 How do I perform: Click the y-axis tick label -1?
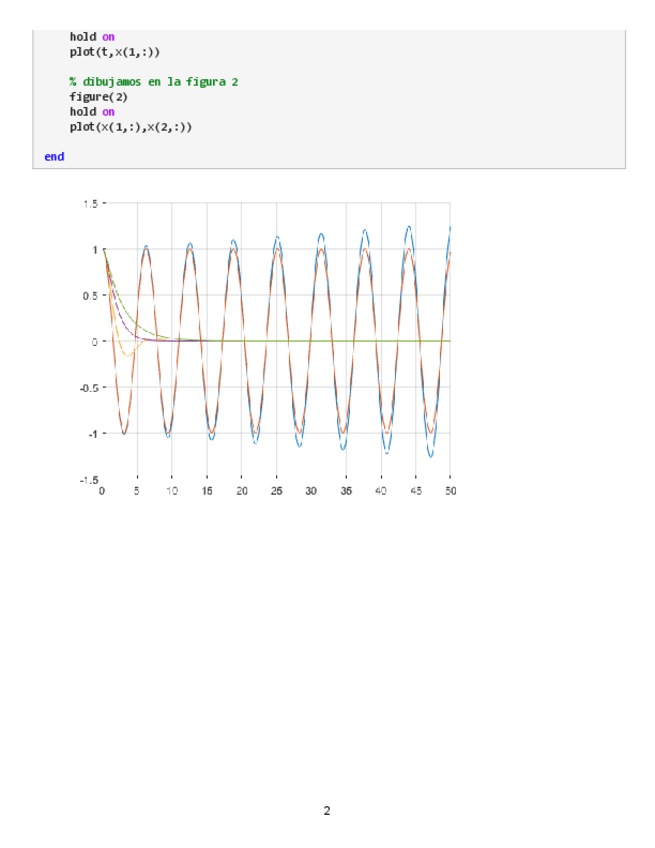tap(91, 433)
